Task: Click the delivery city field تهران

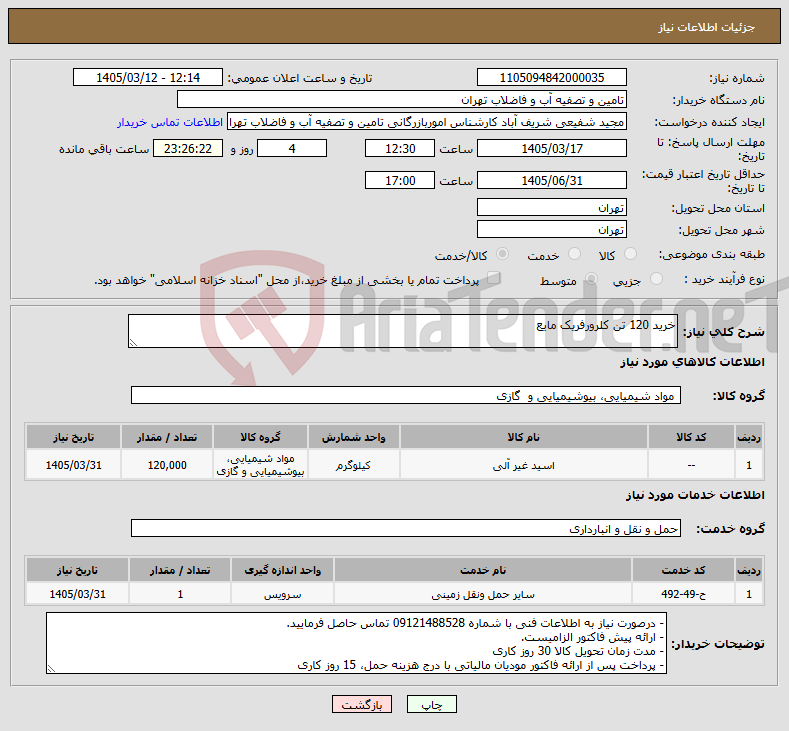Action: click(551, 229)
